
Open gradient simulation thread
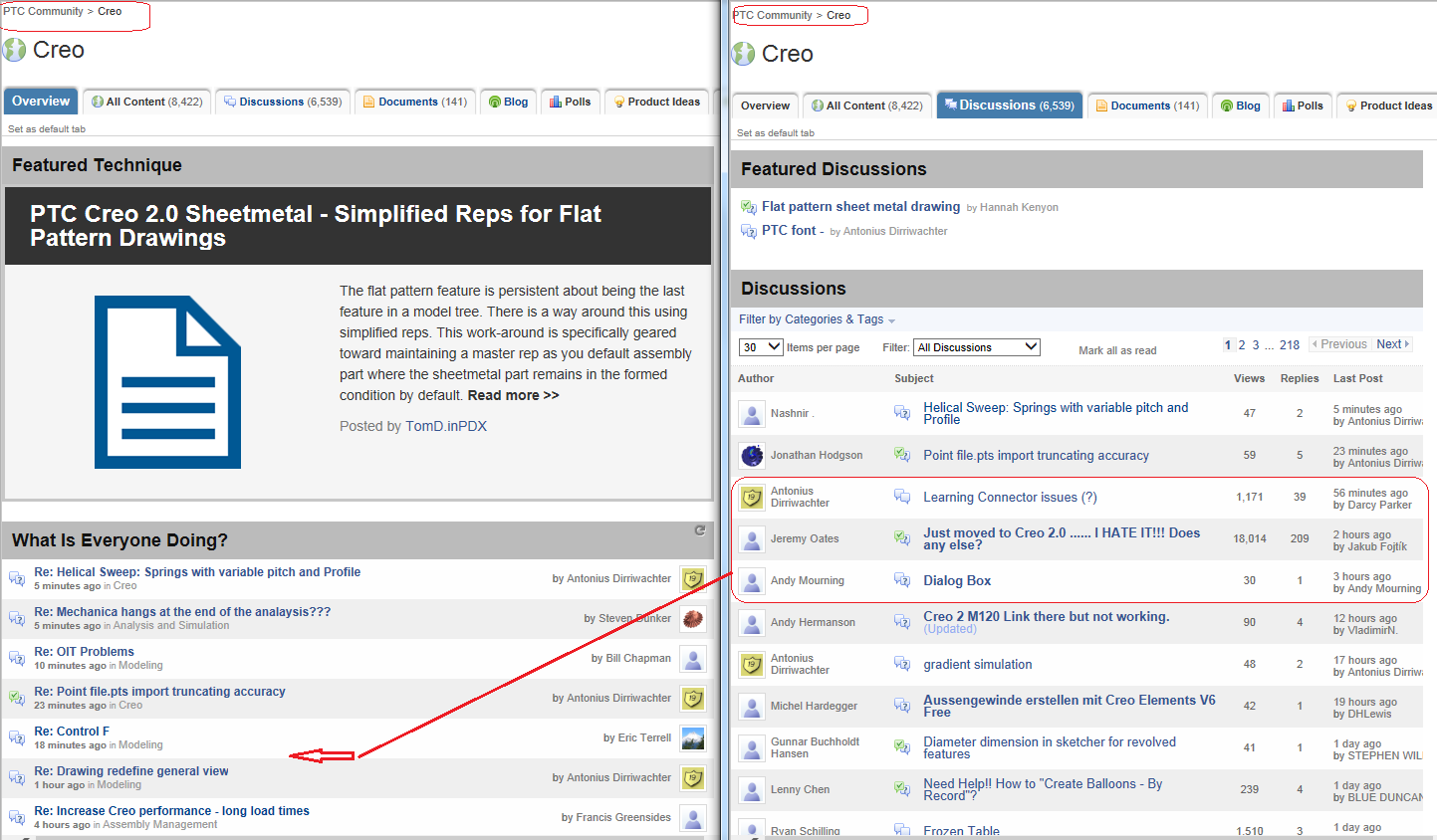tap(977, 665)
